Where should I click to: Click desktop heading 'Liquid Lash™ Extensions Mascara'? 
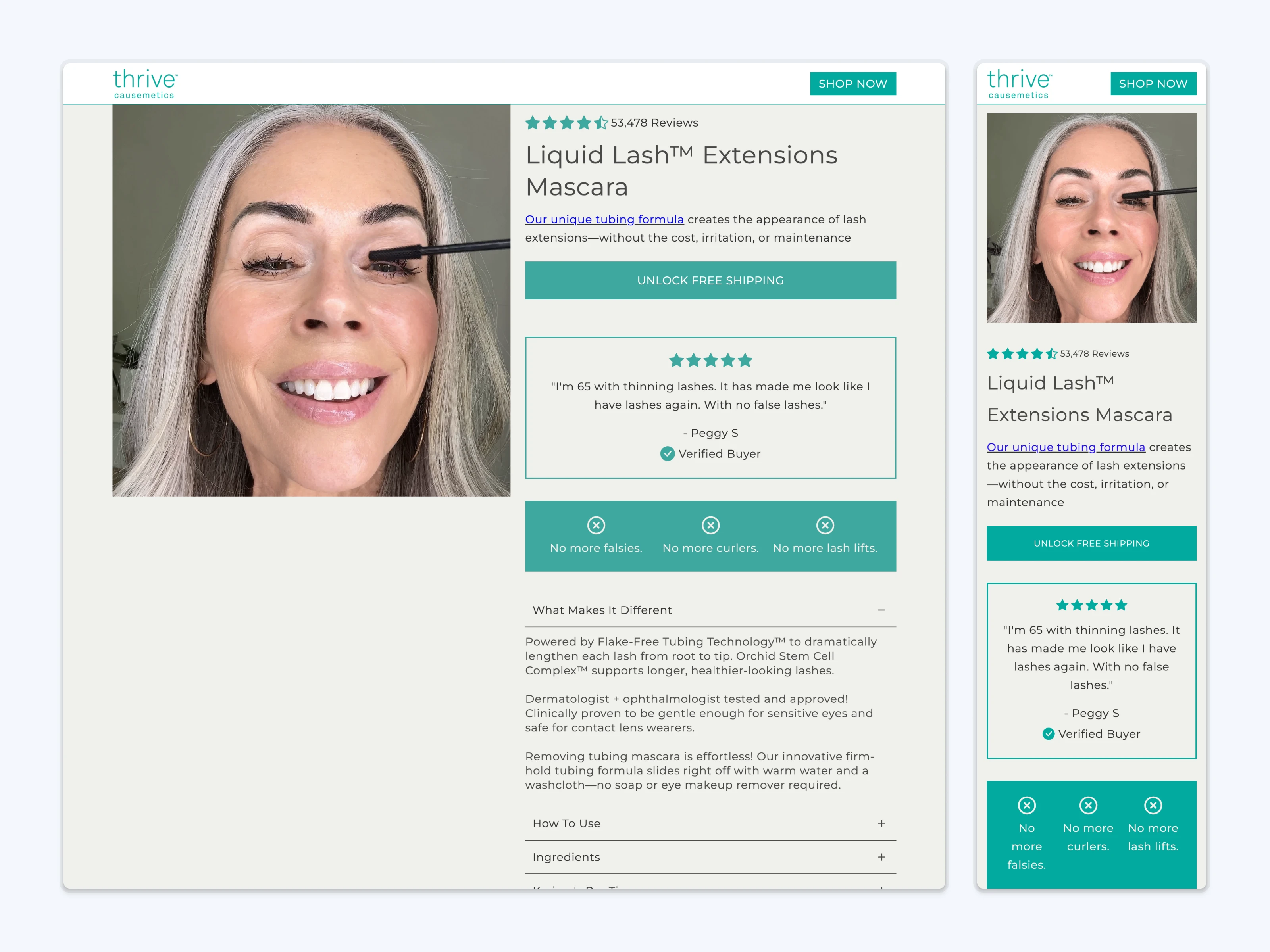[x=681, y=171]
